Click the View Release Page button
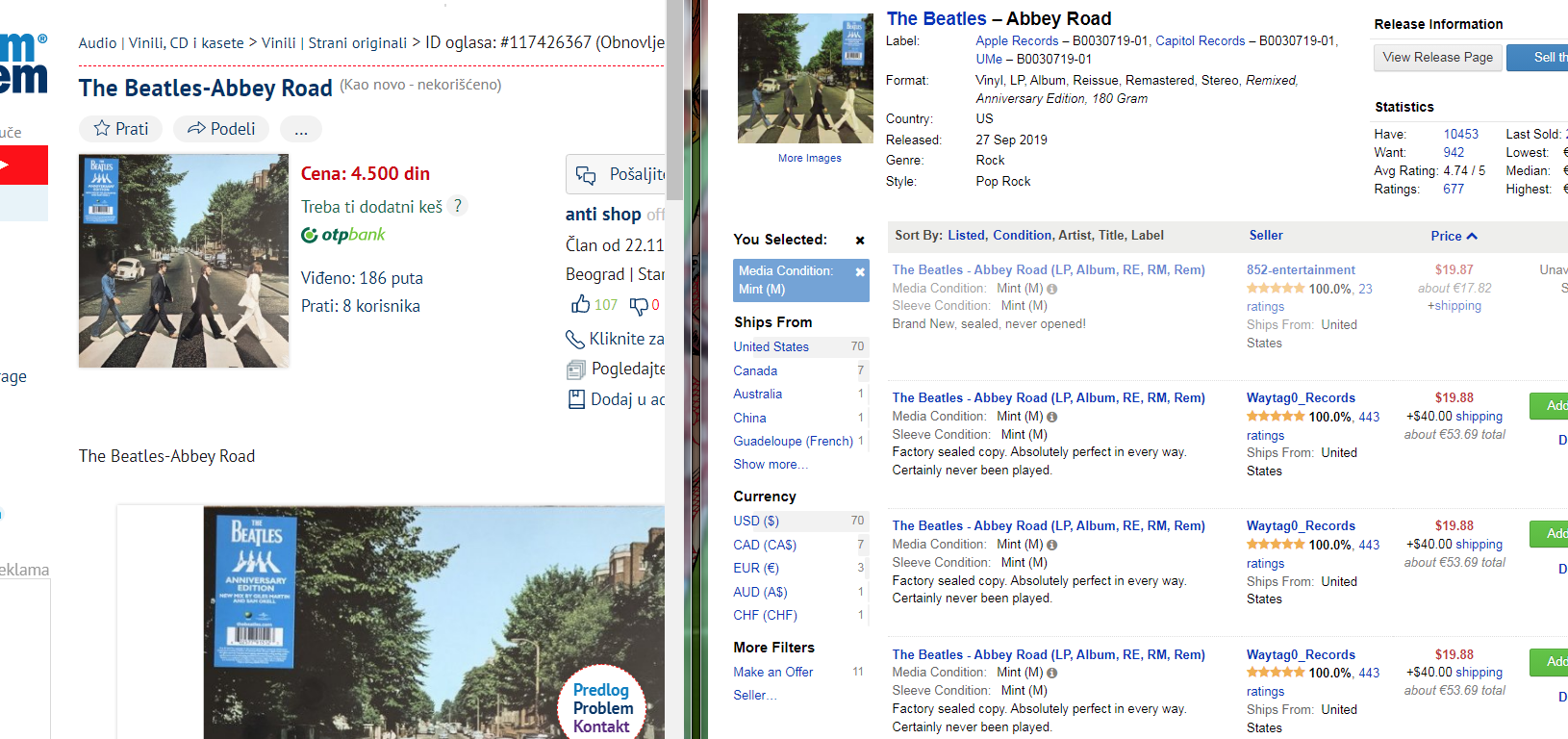 click(x=1437, y=58)
